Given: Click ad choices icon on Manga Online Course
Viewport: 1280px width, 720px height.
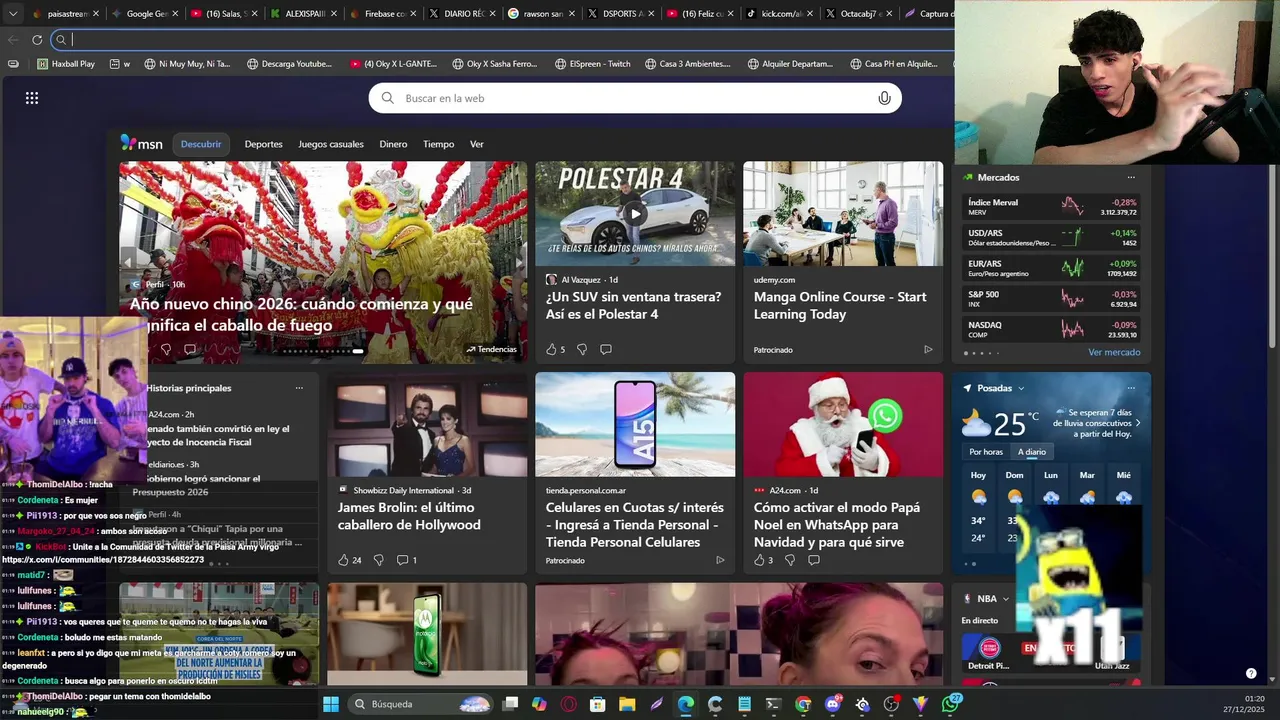Looking at the screenshot, I should coord(928,350).
